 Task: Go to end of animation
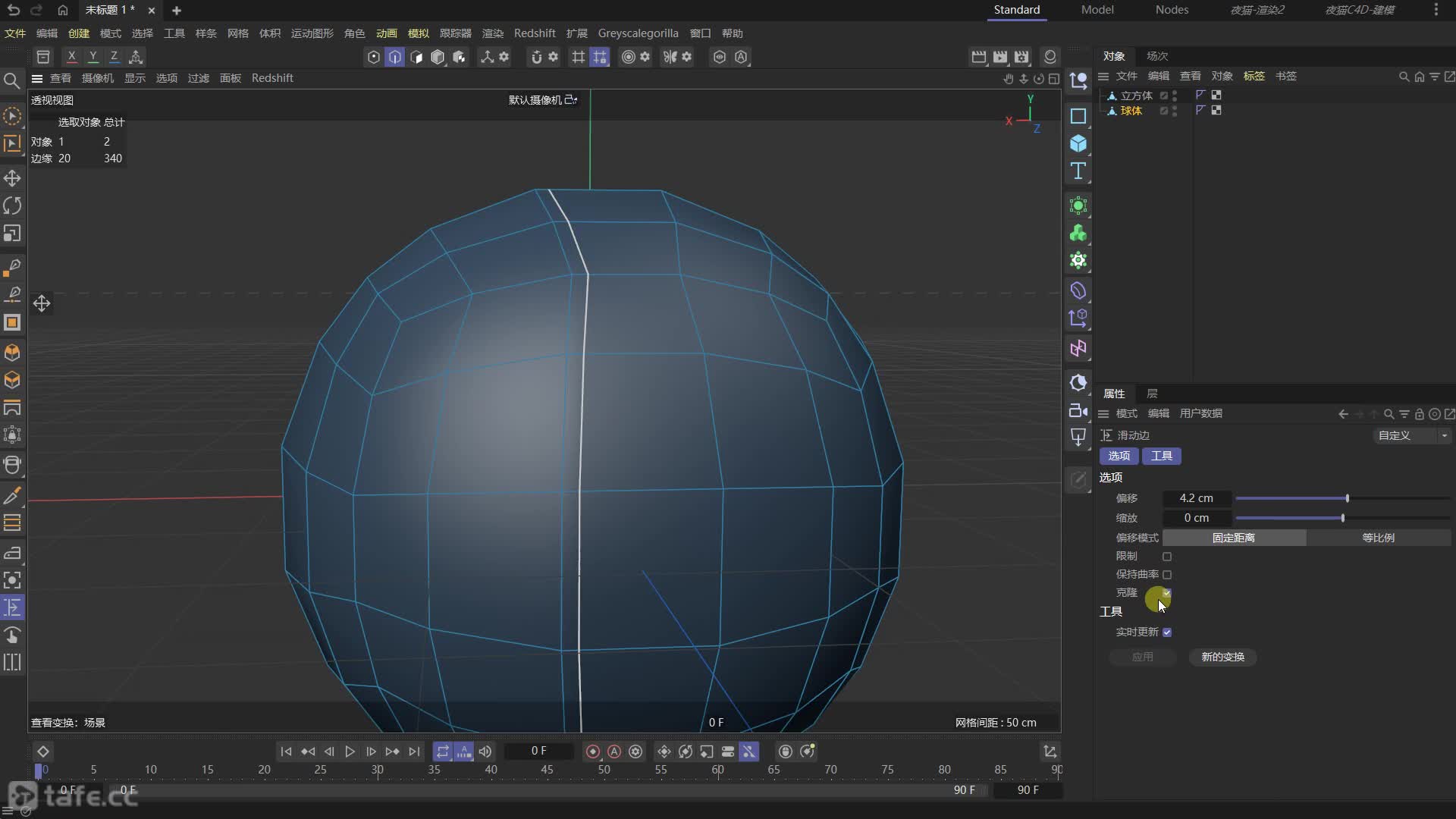pos(414,752)
